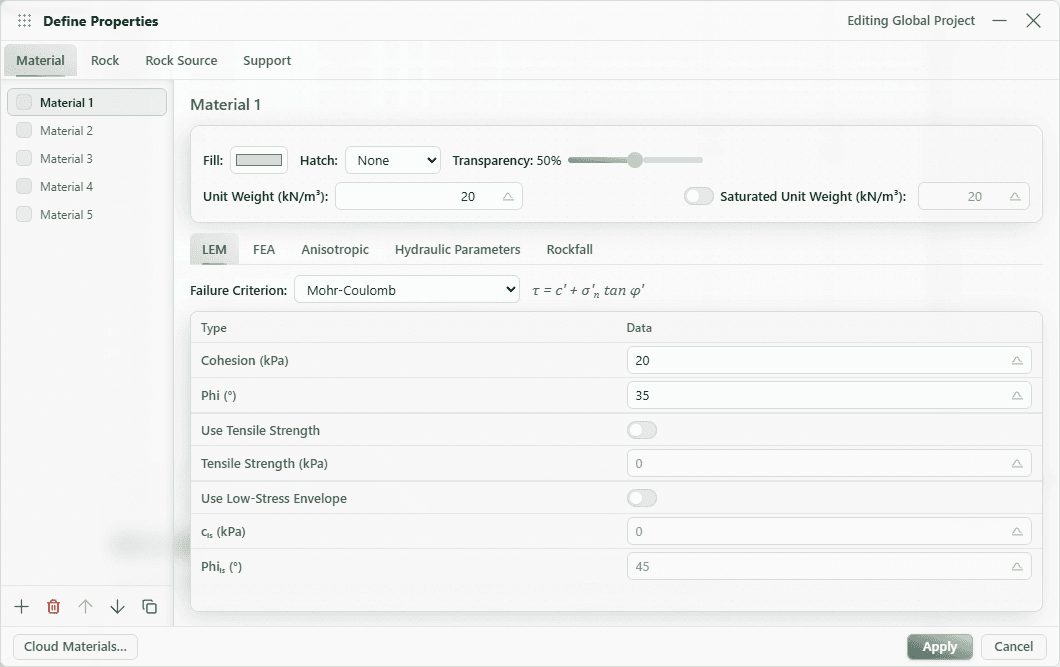Viewport: 1060px width, 667px height.
Task: Click the Phi value field
Action: [829, 395]
